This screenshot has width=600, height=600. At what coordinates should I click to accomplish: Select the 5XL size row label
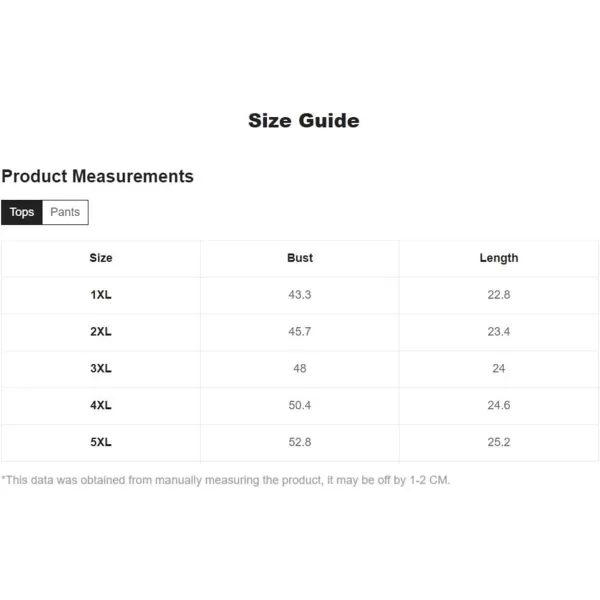[101, 442]
